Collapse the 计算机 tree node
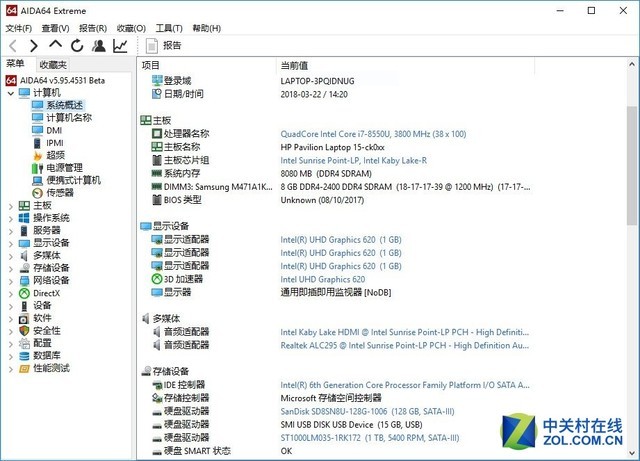Screen dimensions: 640x461 coord(10,93)
